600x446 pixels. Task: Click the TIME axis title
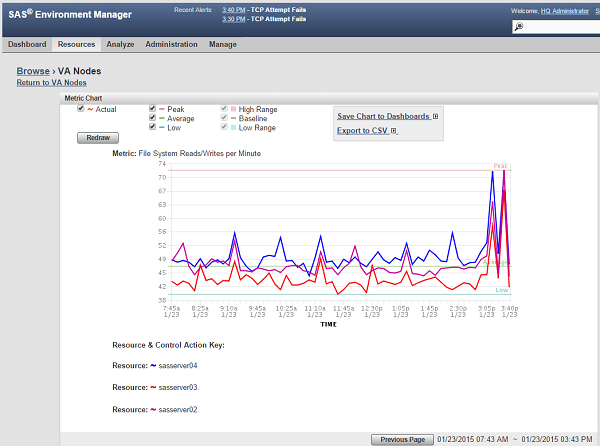coord(328,325)
